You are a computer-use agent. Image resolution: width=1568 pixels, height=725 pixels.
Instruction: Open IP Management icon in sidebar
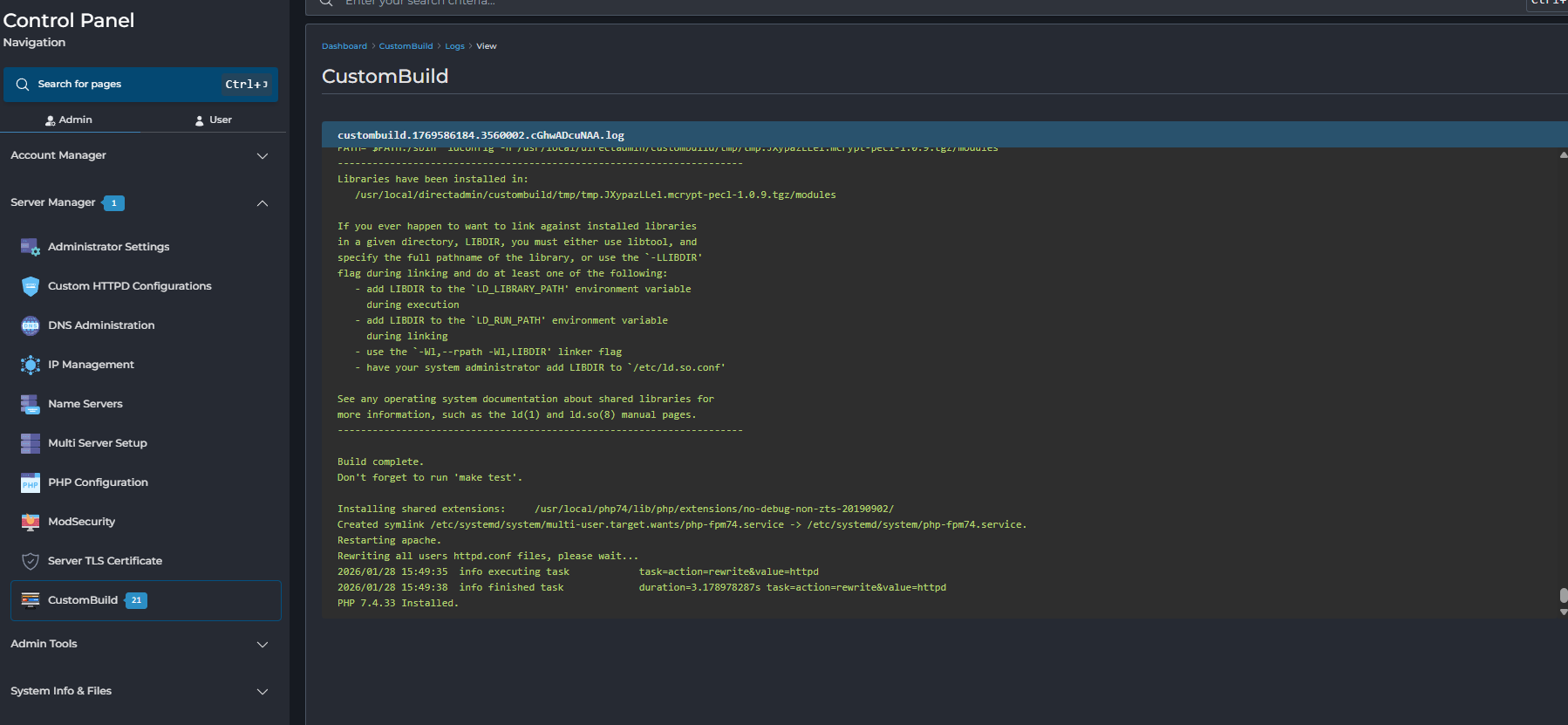coord(30,365)
